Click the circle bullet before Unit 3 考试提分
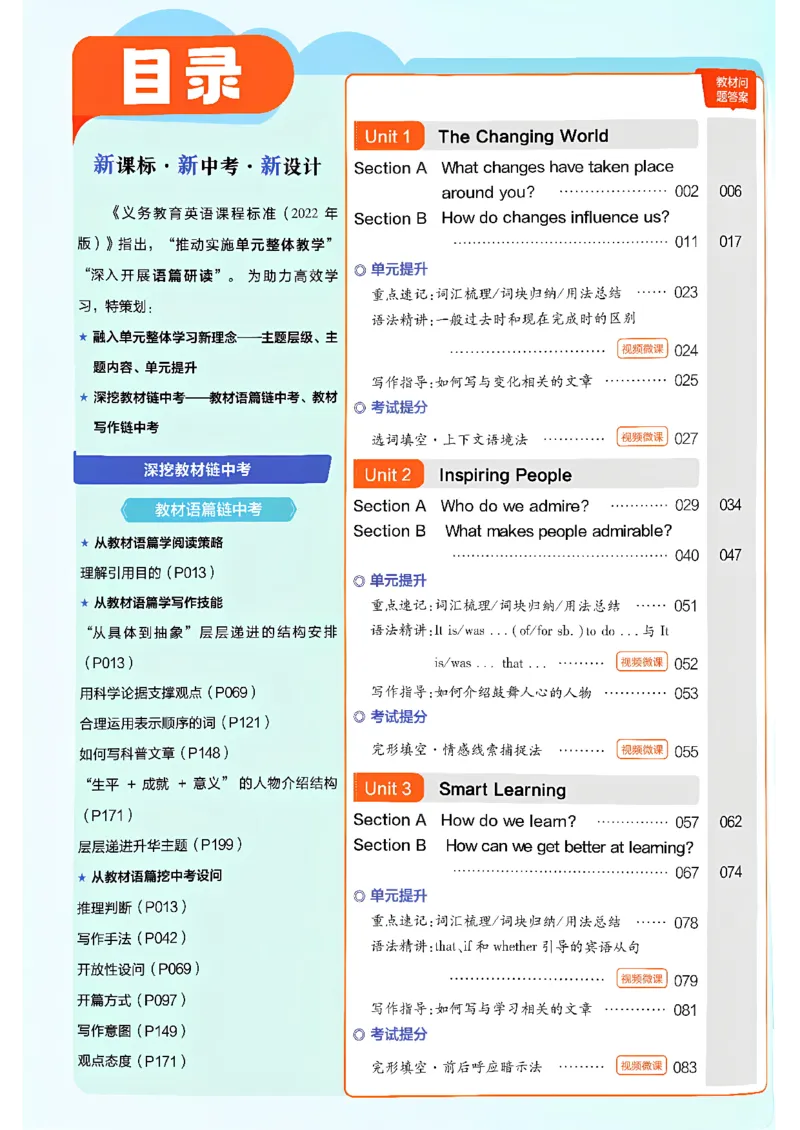 360,1035
